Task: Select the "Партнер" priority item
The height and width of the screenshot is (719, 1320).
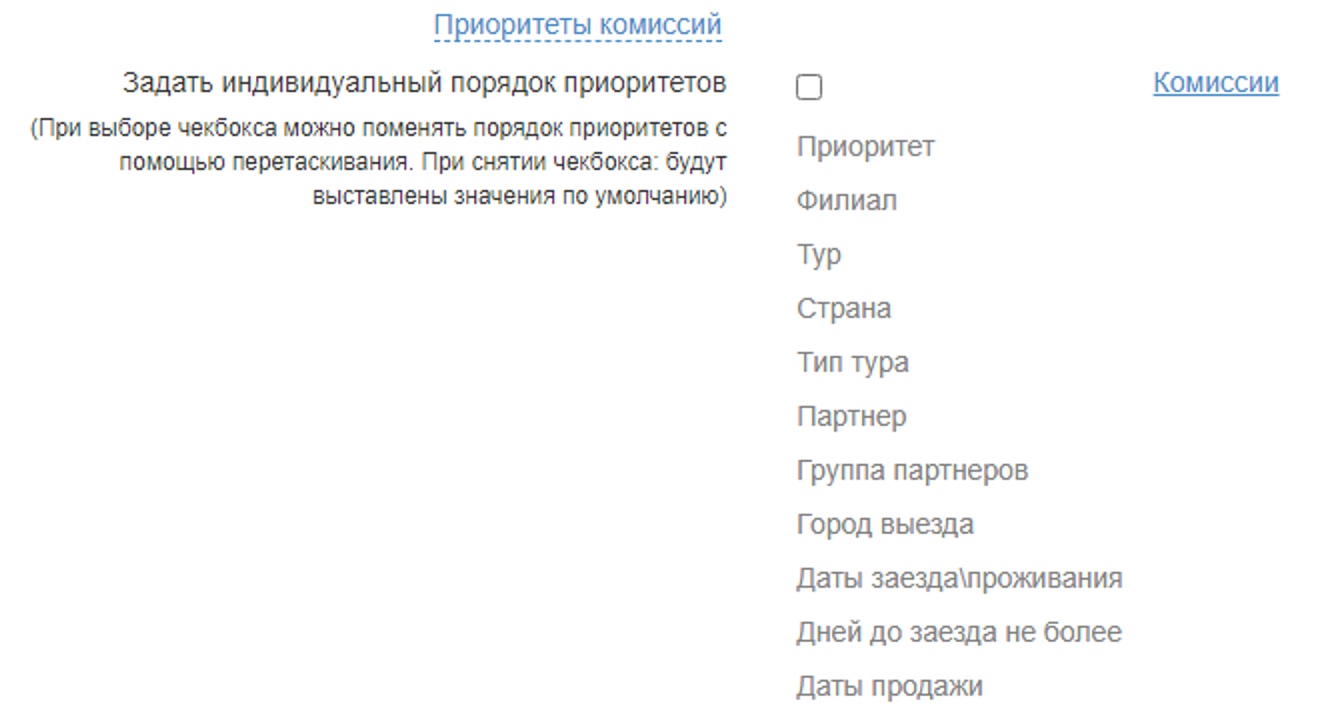Action: [x=851, y=417]
